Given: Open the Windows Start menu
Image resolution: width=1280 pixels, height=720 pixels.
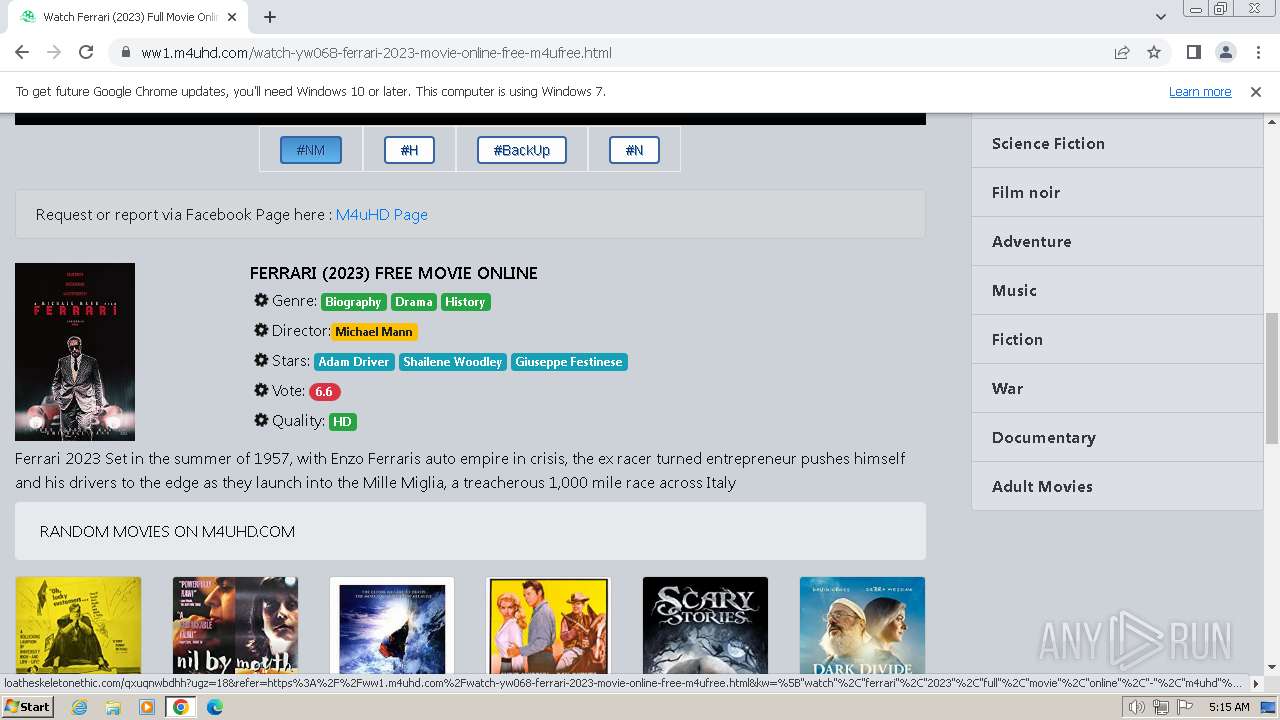Looking at the screenshot, I should point(28,707).
